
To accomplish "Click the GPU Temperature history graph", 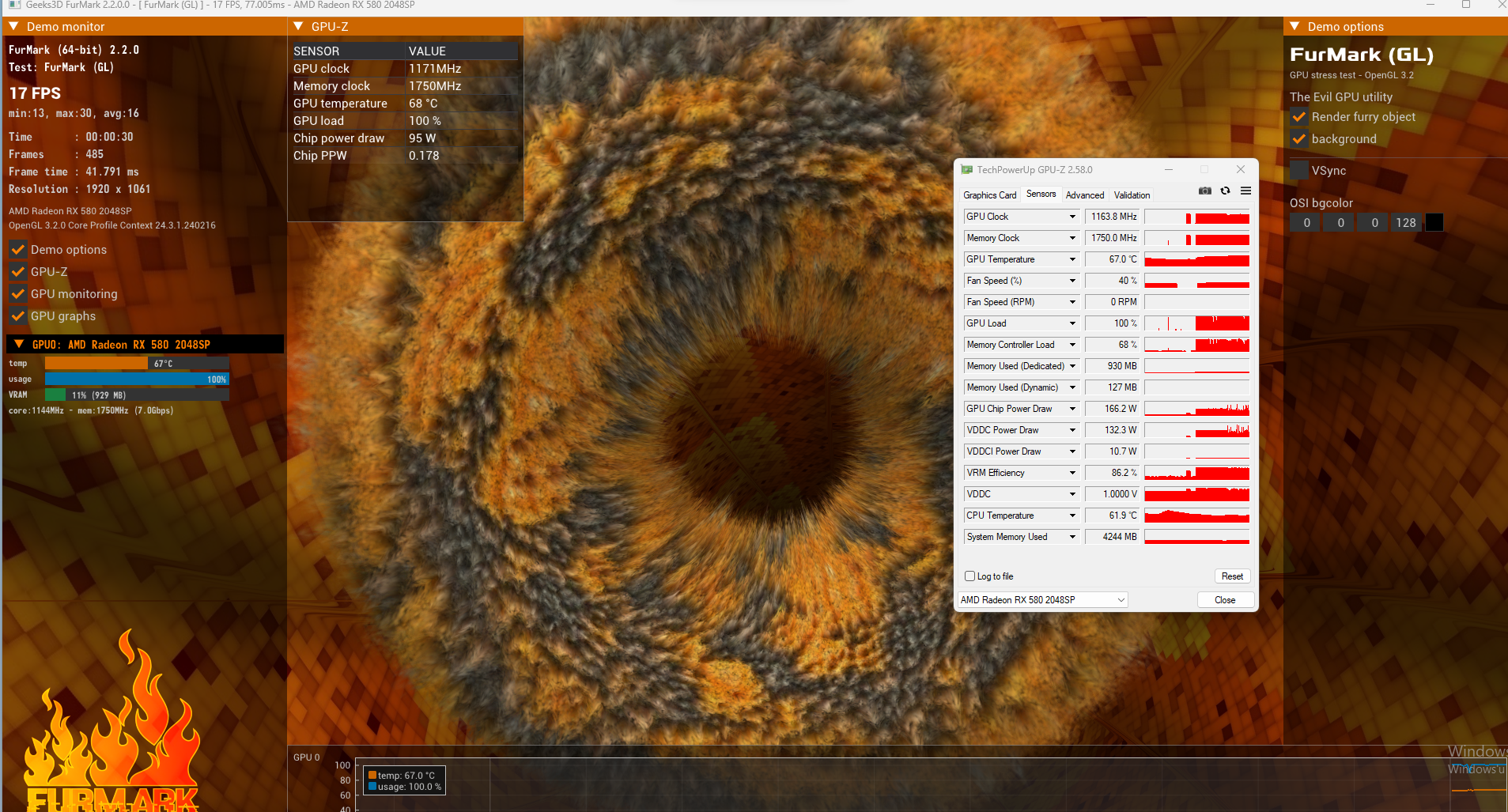I will click(1196, 259).
